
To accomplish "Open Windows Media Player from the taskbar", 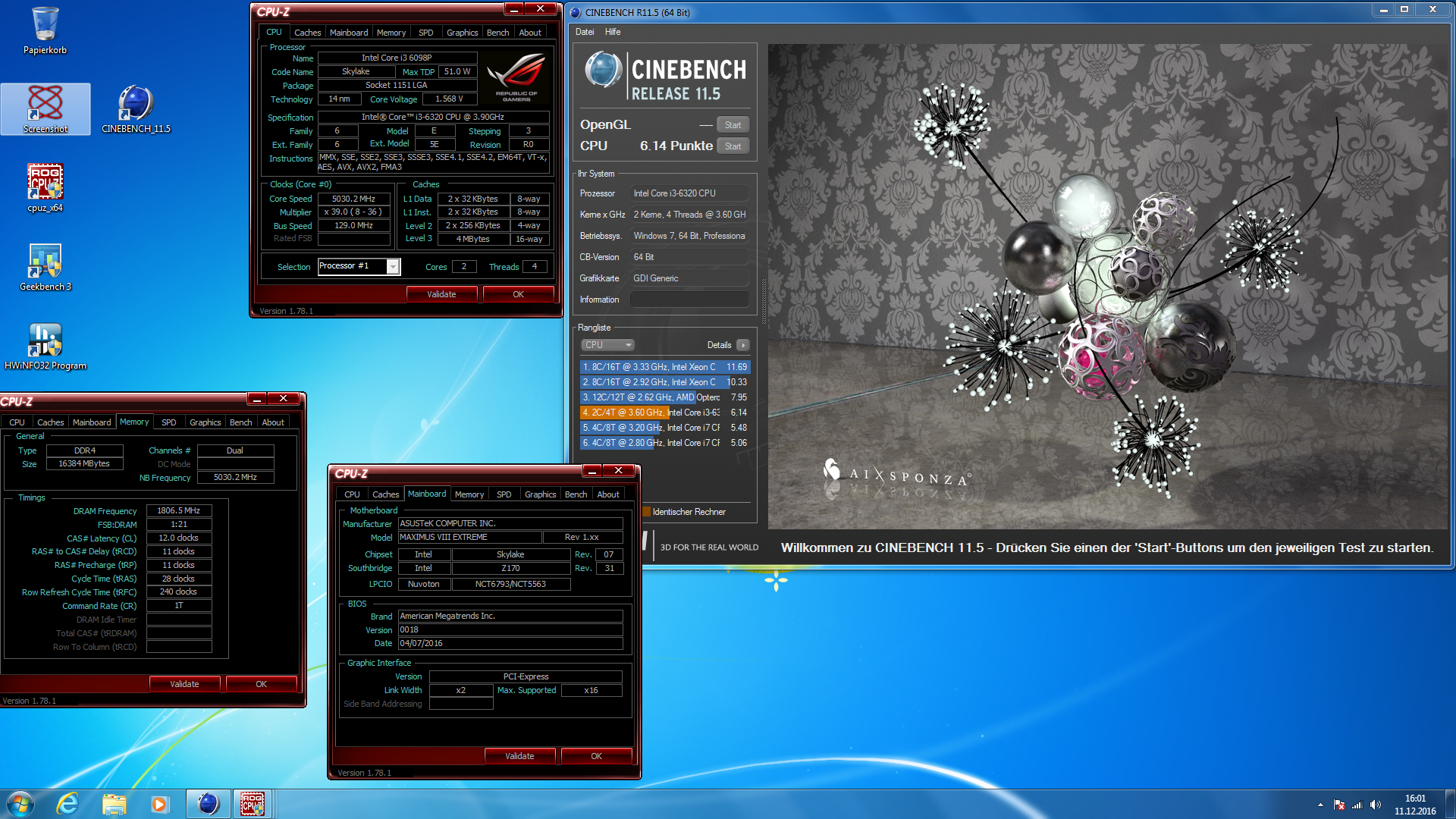I will 159,804.
